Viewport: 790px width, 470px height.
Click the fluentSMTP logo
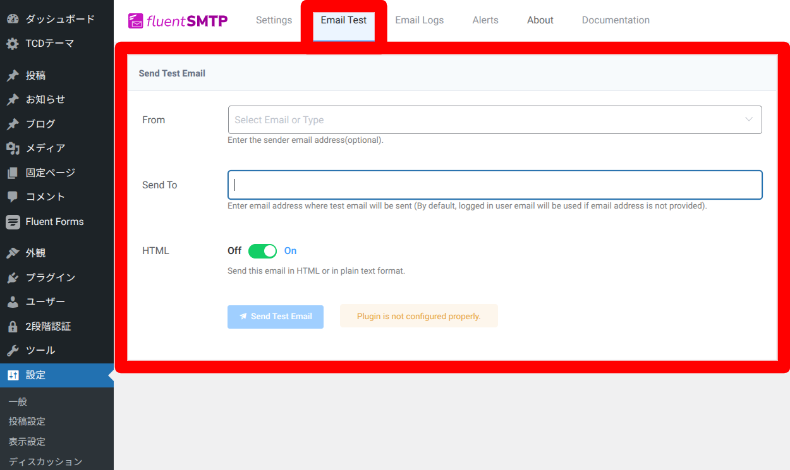178,21
